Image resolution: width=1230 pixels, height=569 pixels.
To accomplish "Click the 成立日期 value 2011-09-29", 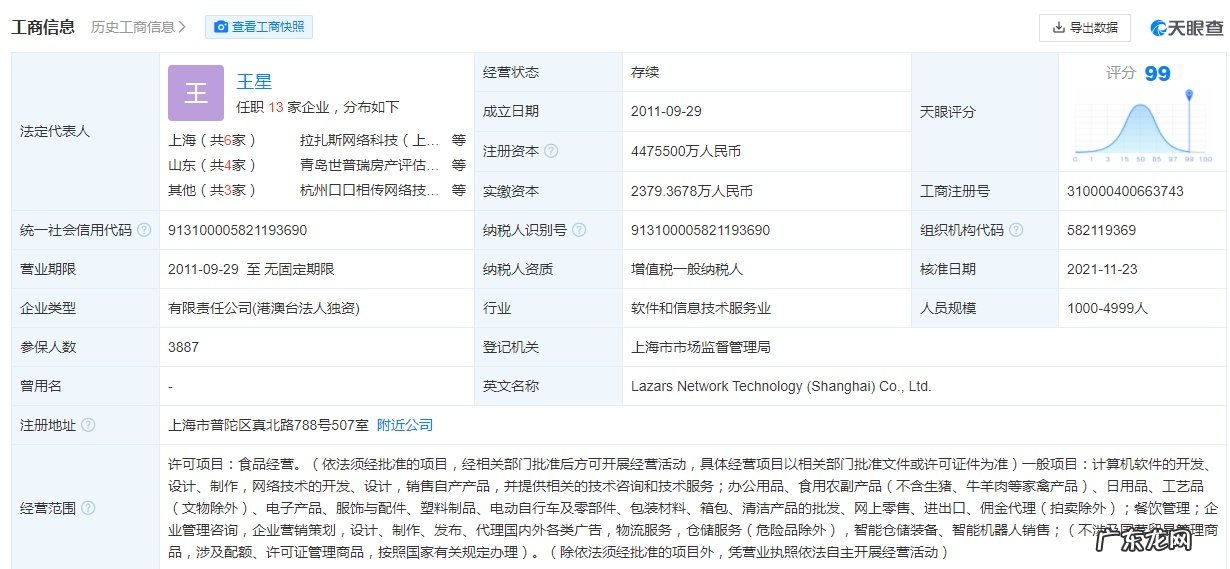I will point(666,112).
